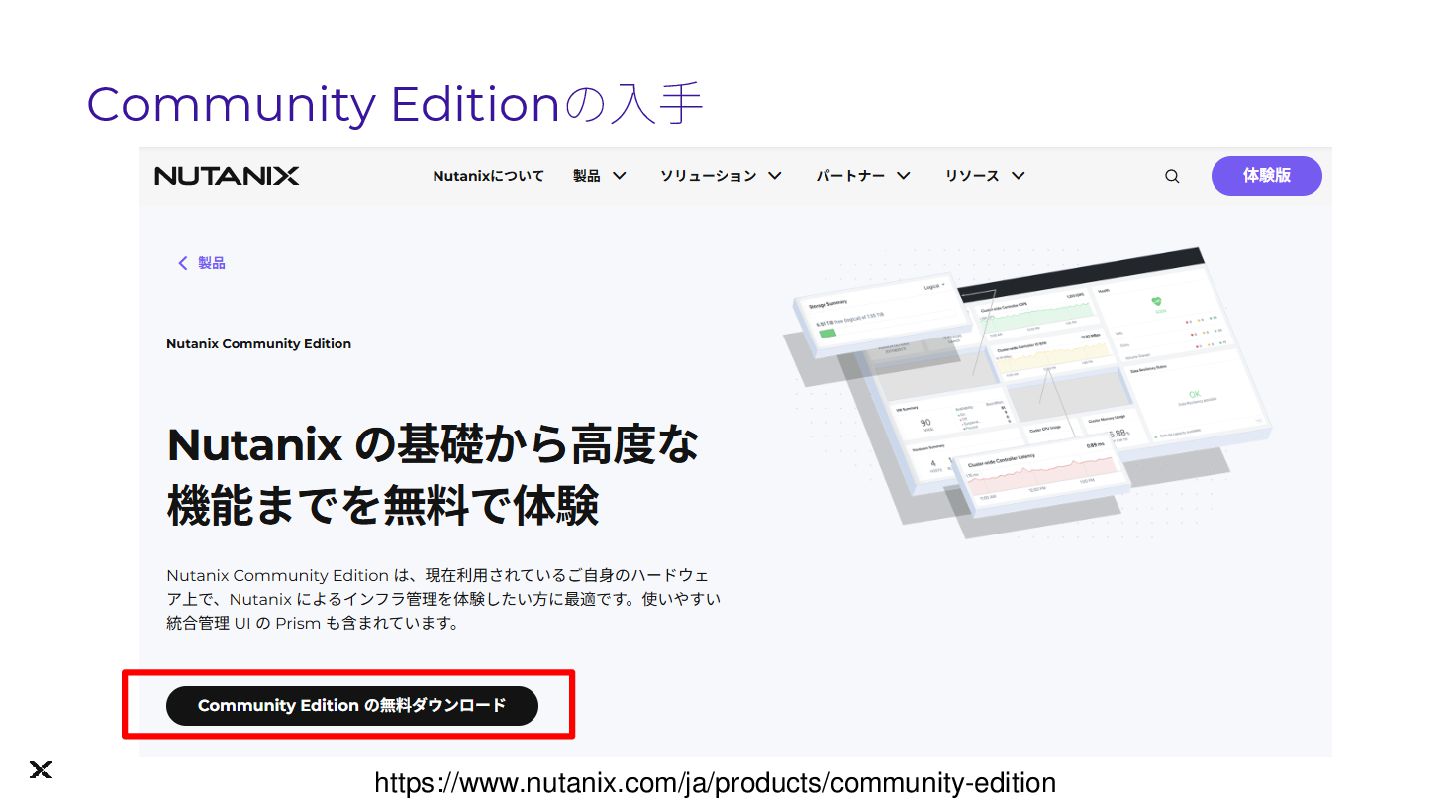Expand the ソリューション dropdown menu
Viewport: 1440px width, 810px height.
(x=720, y=176)
